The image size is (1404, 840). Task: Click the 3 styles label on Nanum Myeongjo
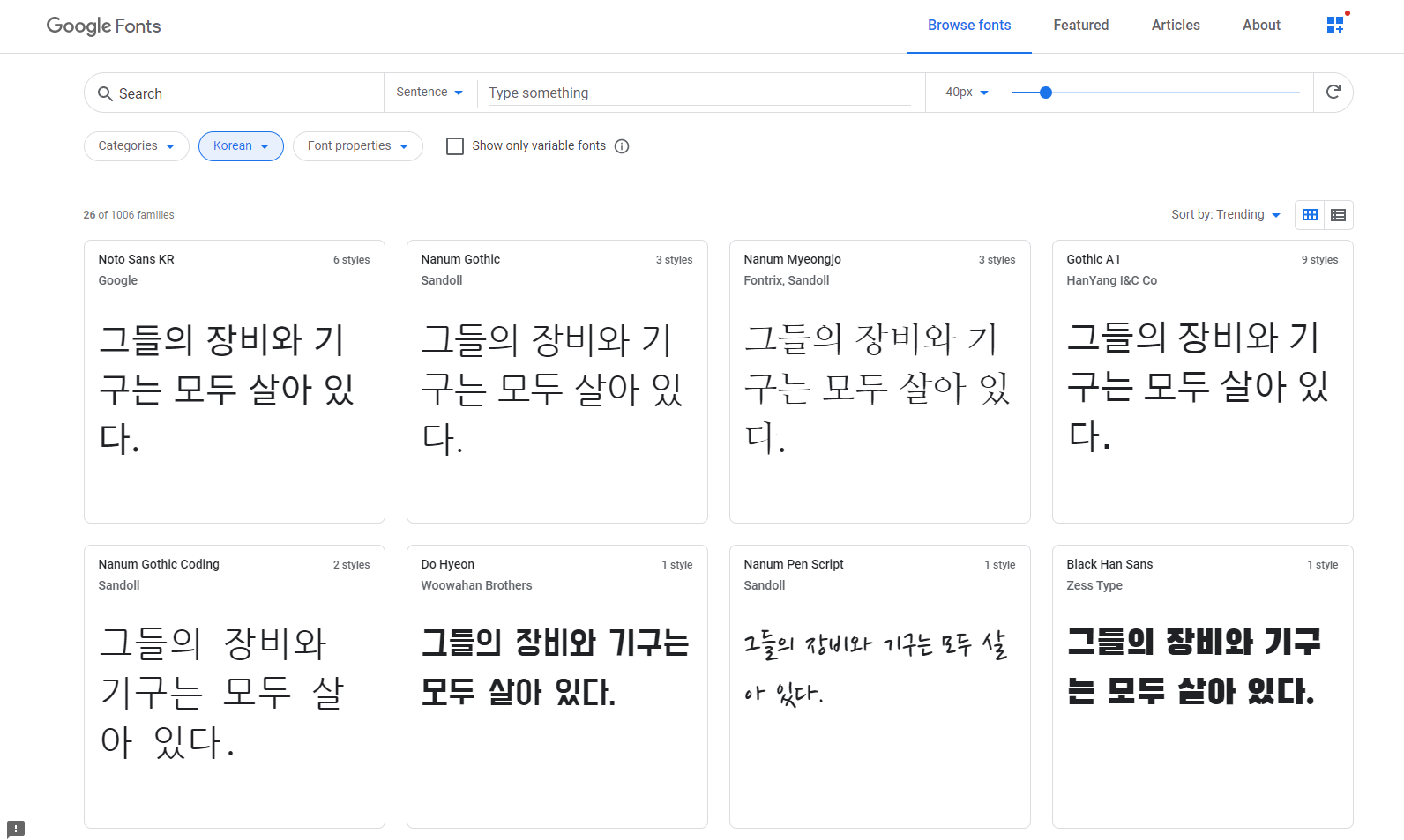pos(997,260)
